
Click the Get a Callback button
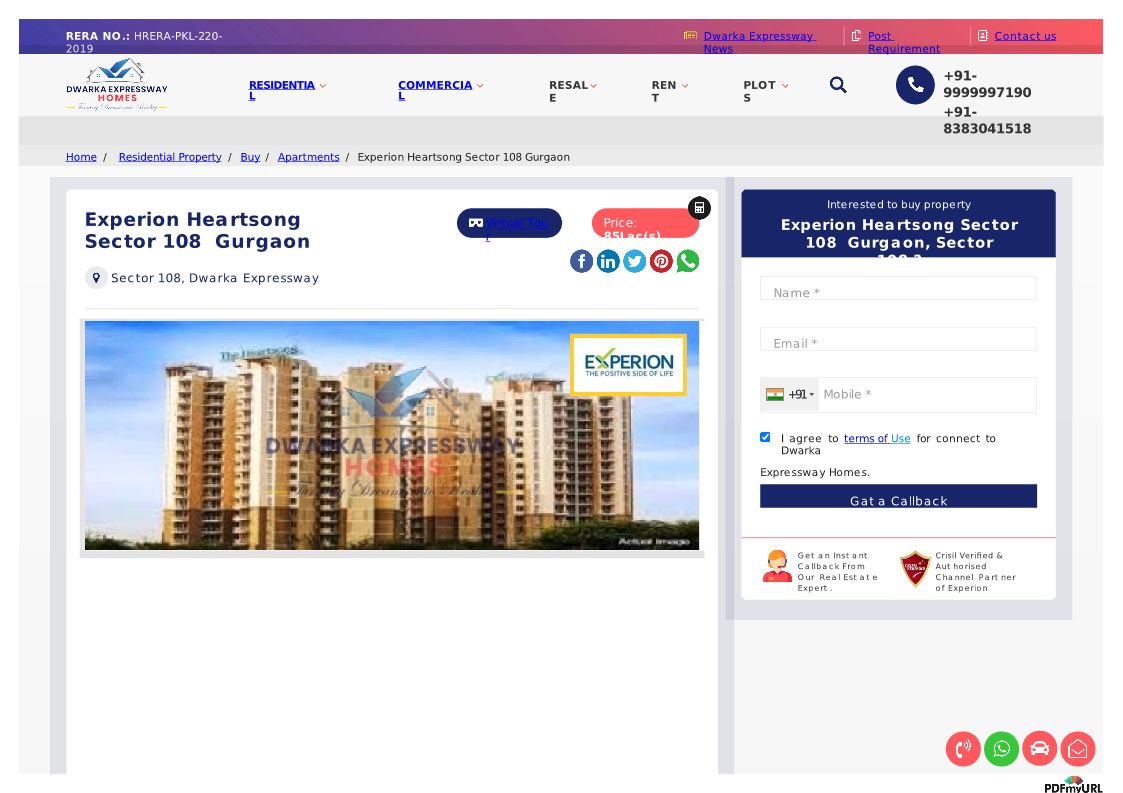898,497
